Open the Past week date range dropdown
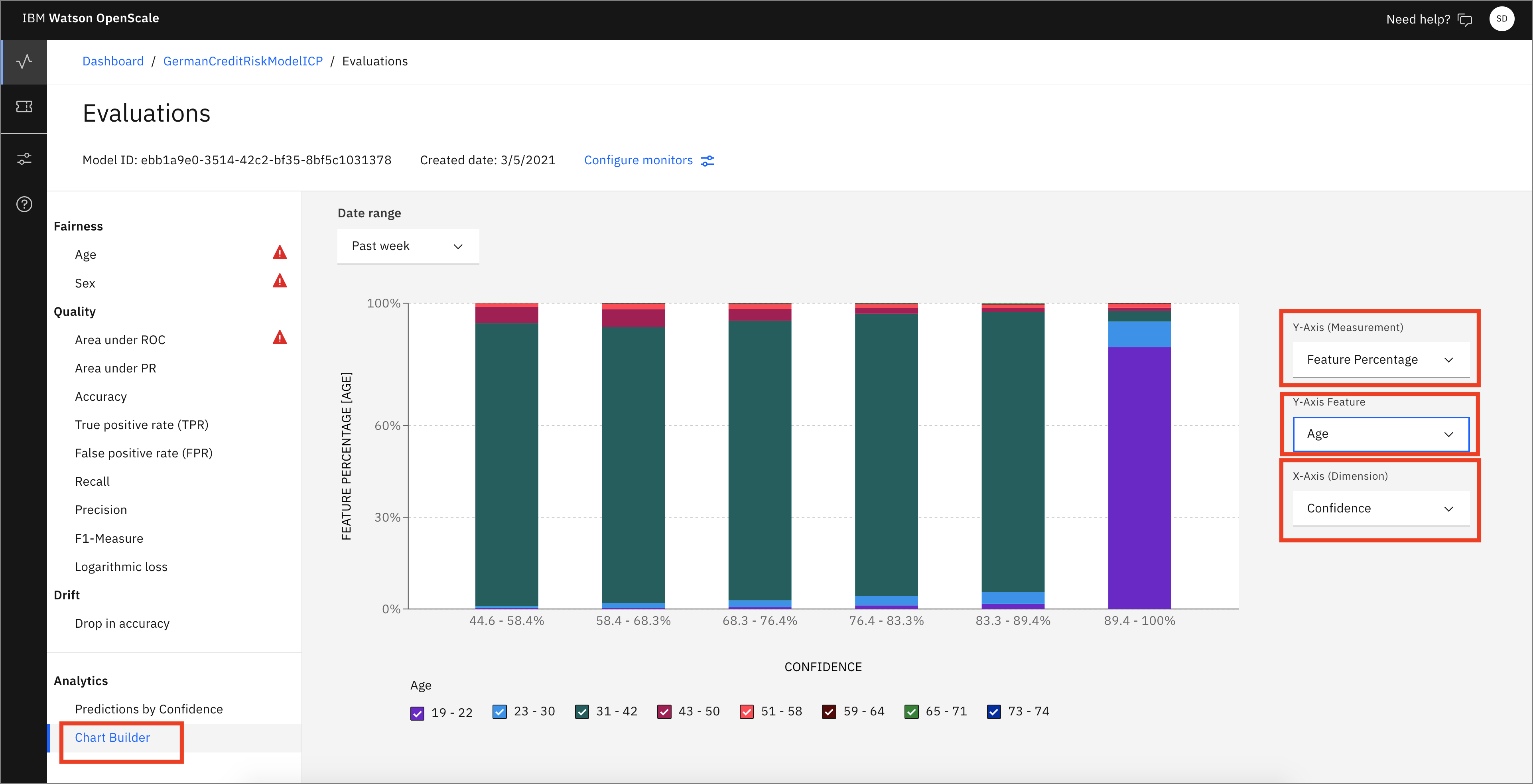 point(408,246)
